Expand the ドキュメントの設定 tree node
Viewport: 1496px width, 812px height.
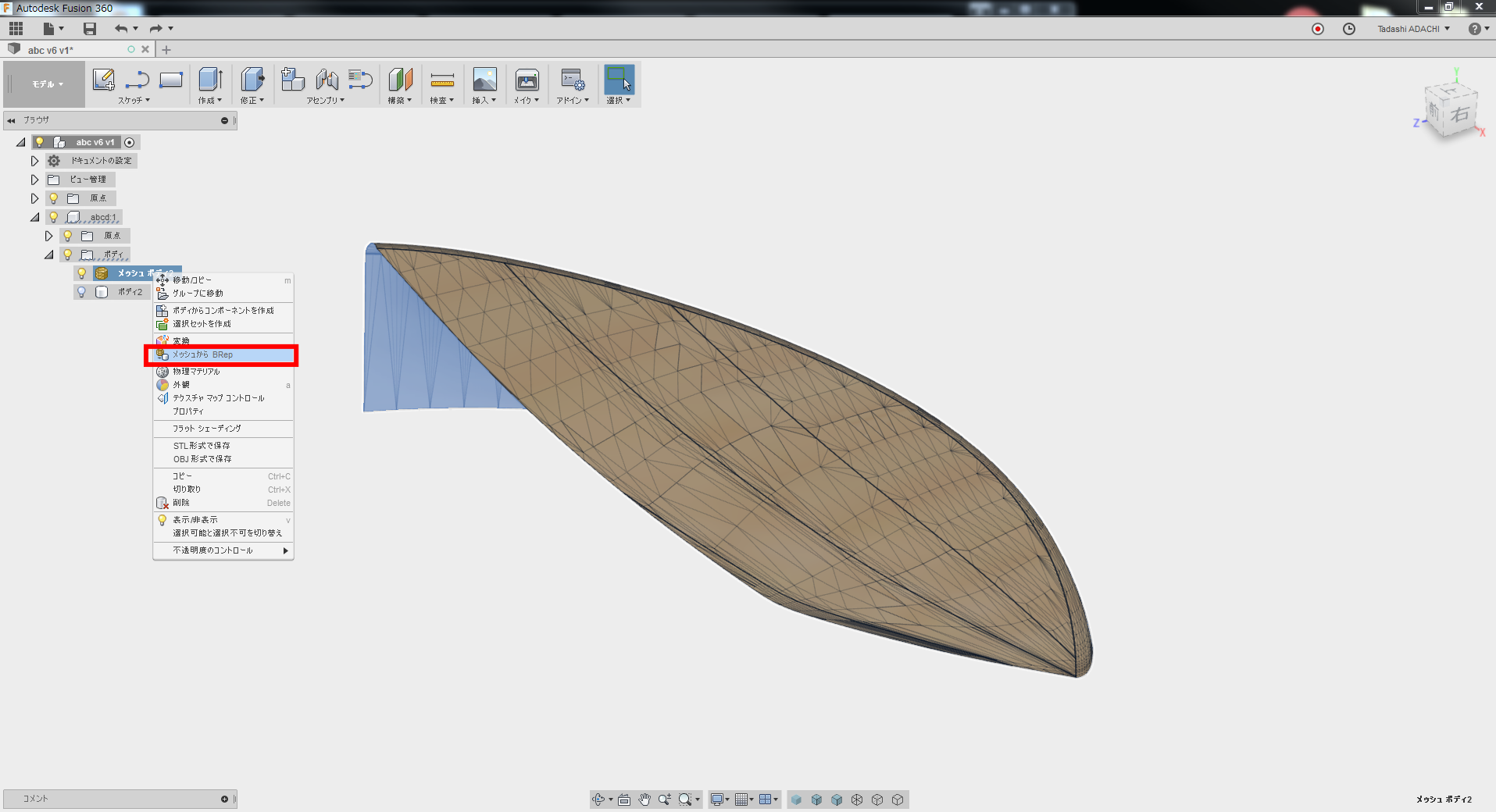[34, 161]
